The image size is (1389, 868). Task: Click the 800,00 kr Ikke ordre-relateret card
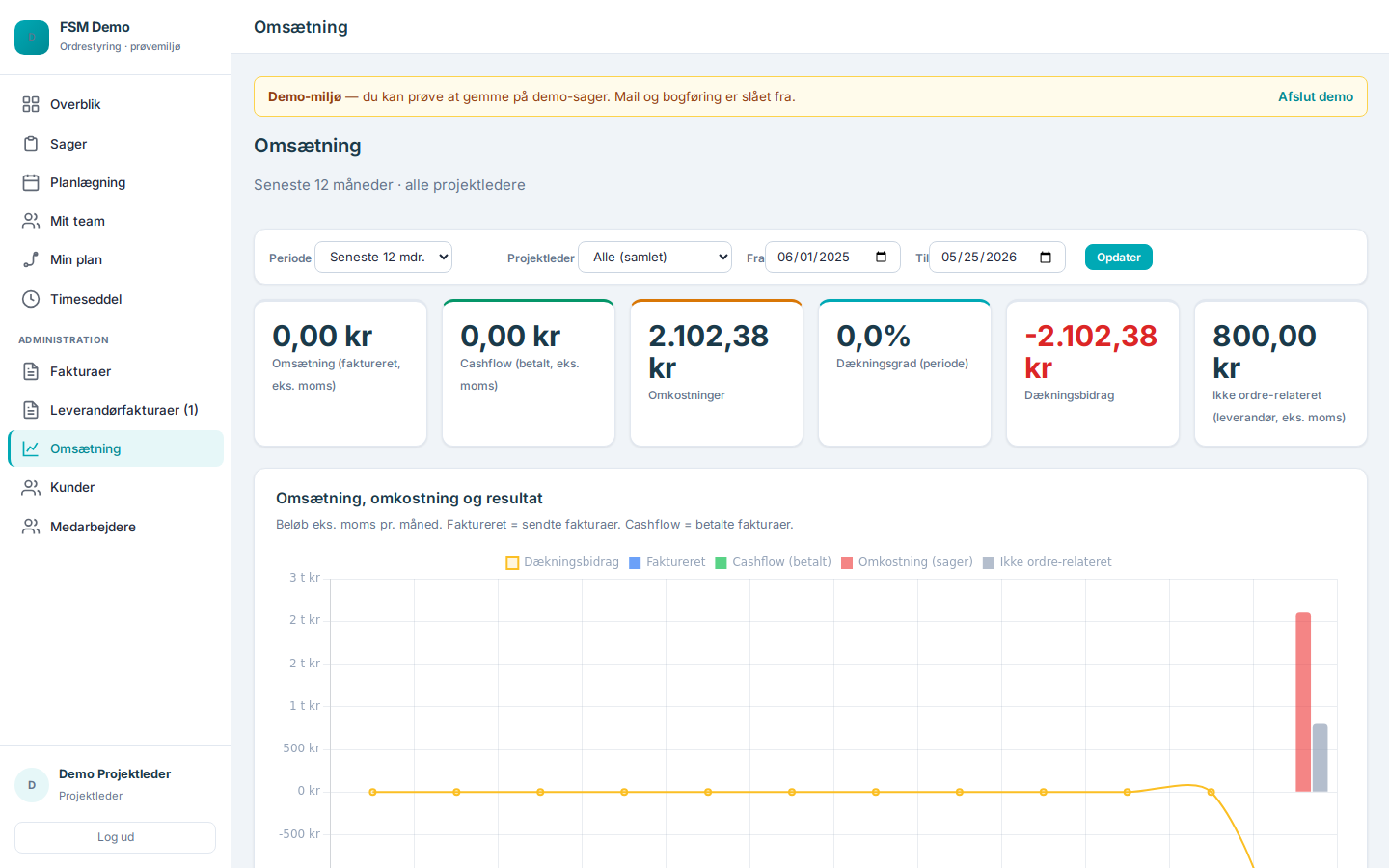click(1281, 373)
